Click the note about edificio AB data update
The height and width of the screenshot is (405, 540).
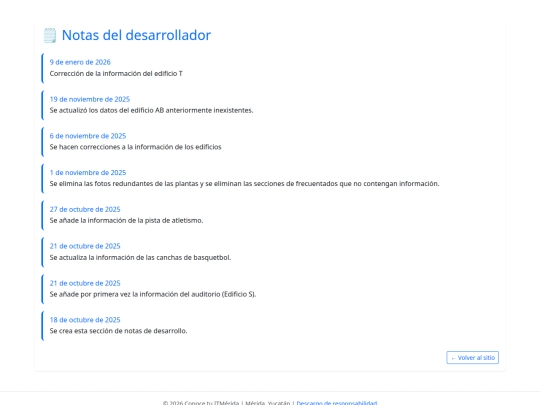151,110
